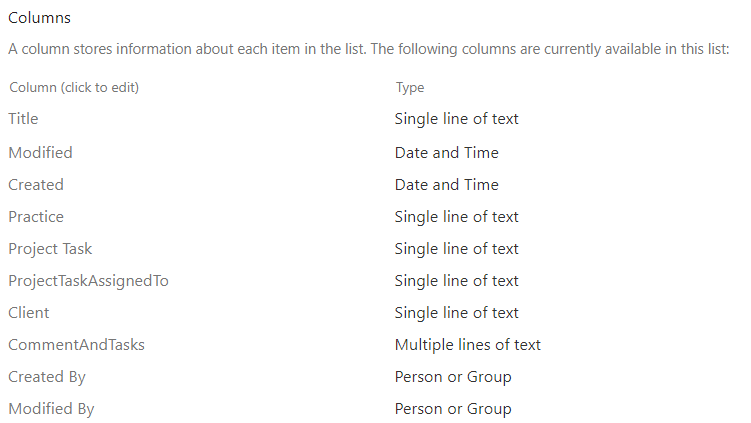Edit the Modified column
The height and width of the screenshot is (423, 751).
(40, 153)
